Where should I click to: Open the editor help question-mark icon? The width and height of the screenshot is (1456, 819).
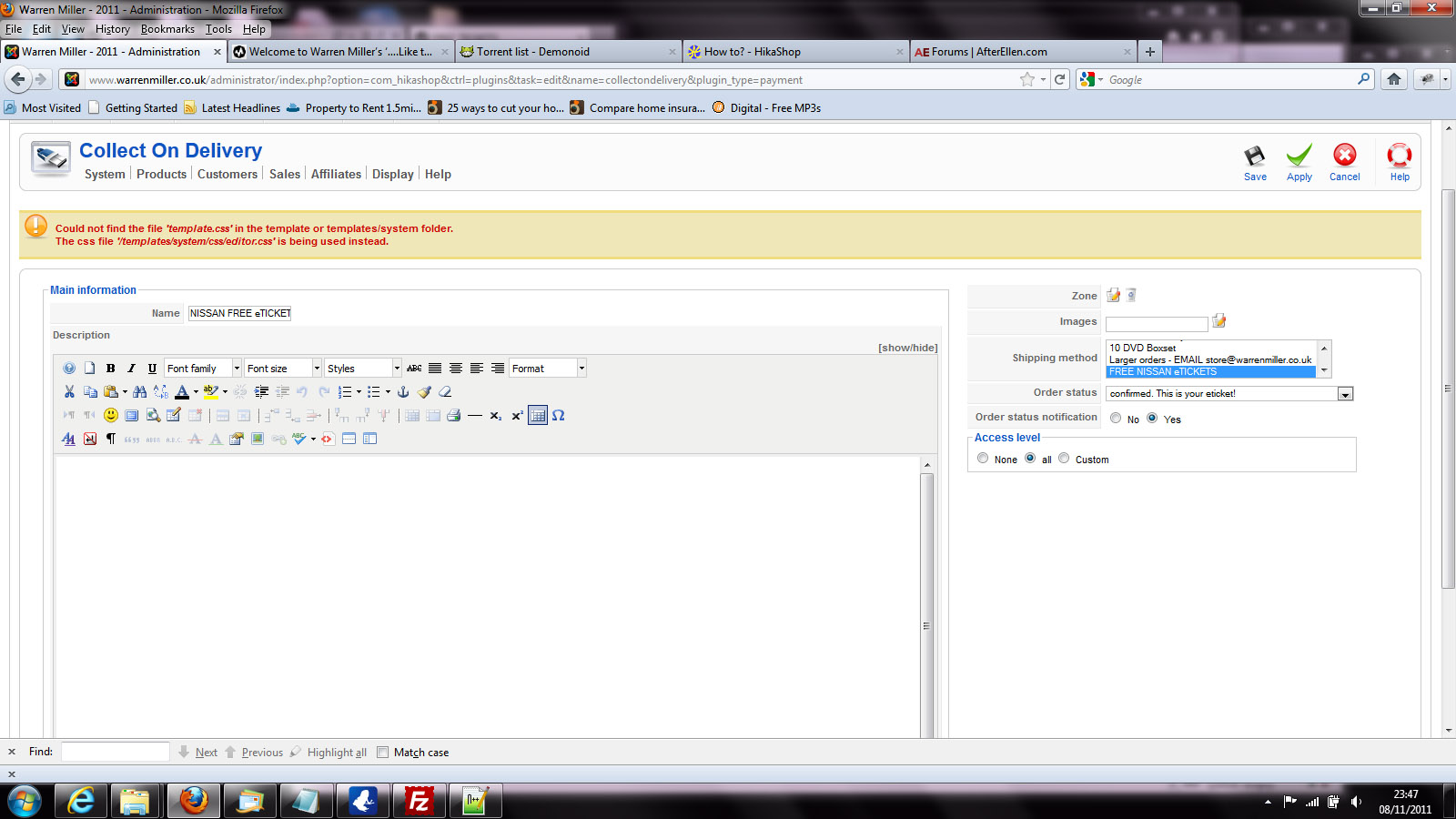pyautogui.click(x=68, y=369)
